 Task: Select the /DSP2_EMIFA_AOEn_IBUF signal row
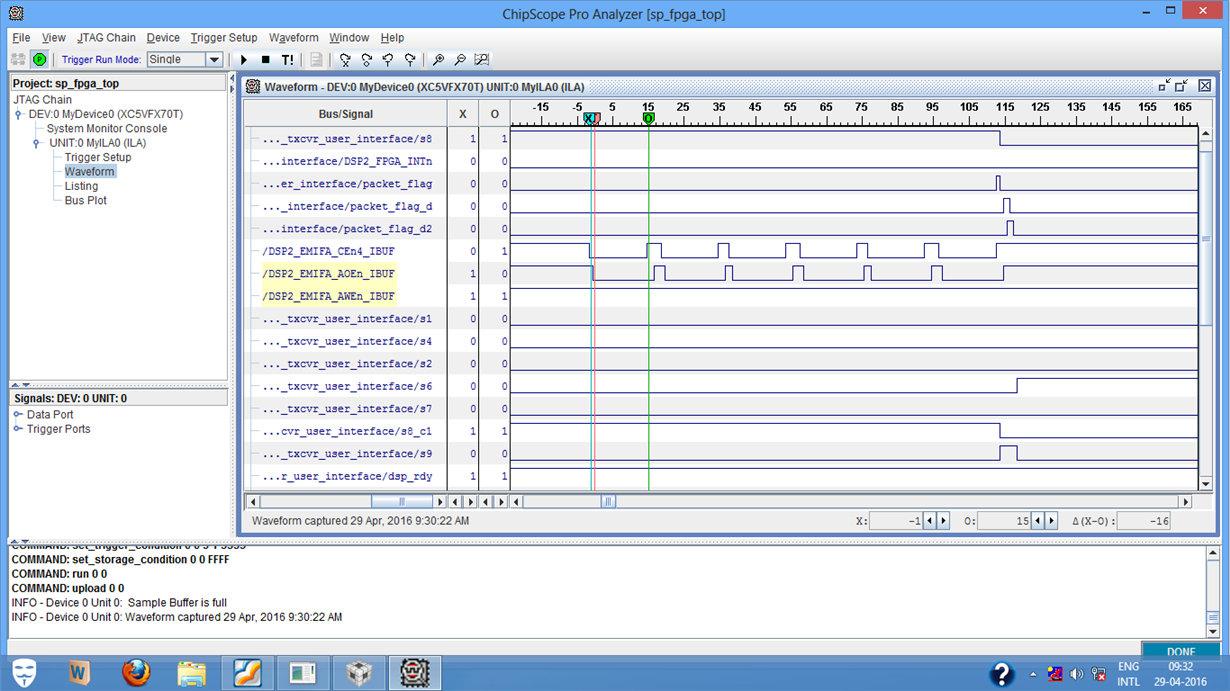click(328, 274)
